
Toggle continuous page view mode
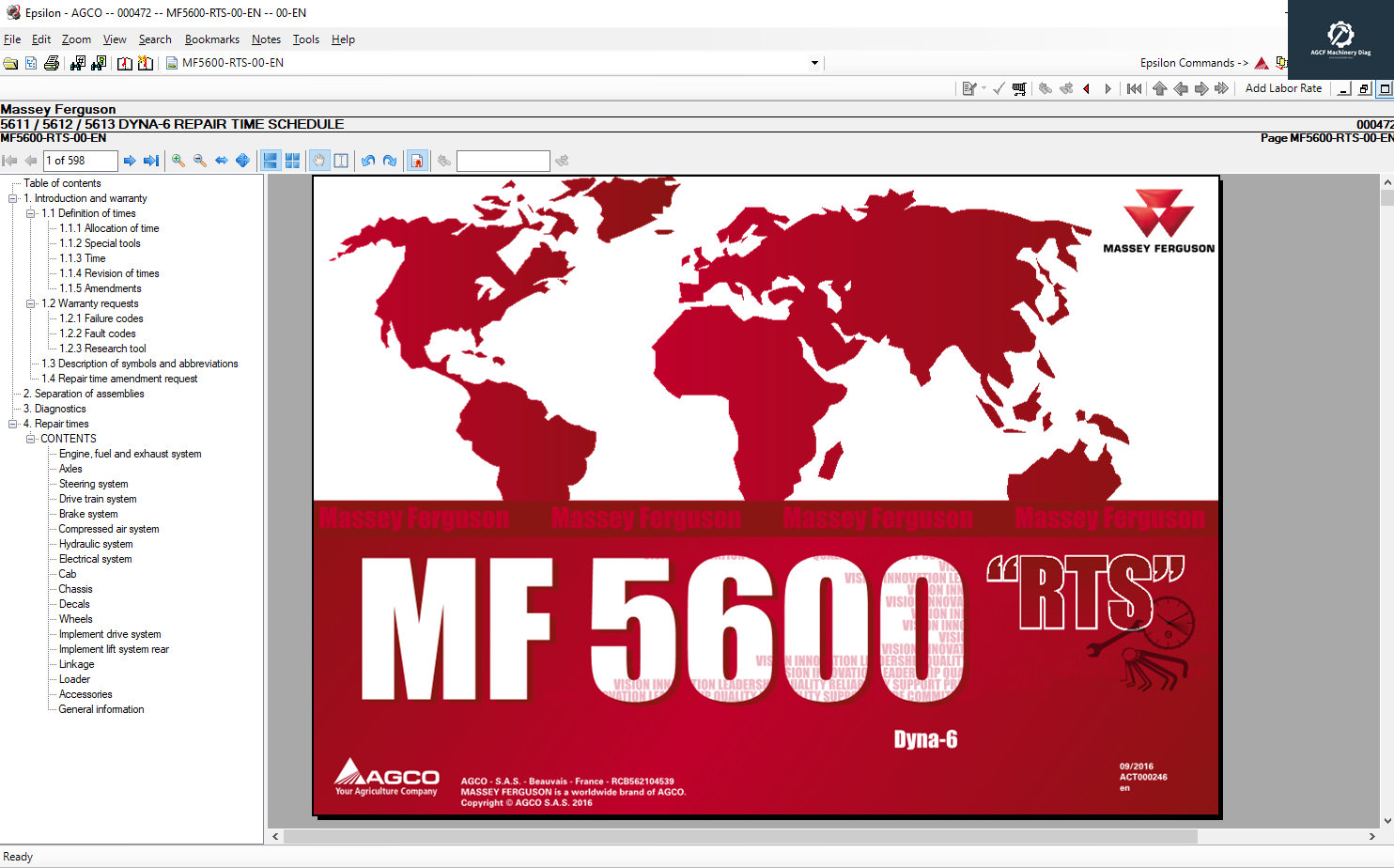pos(271,161)
